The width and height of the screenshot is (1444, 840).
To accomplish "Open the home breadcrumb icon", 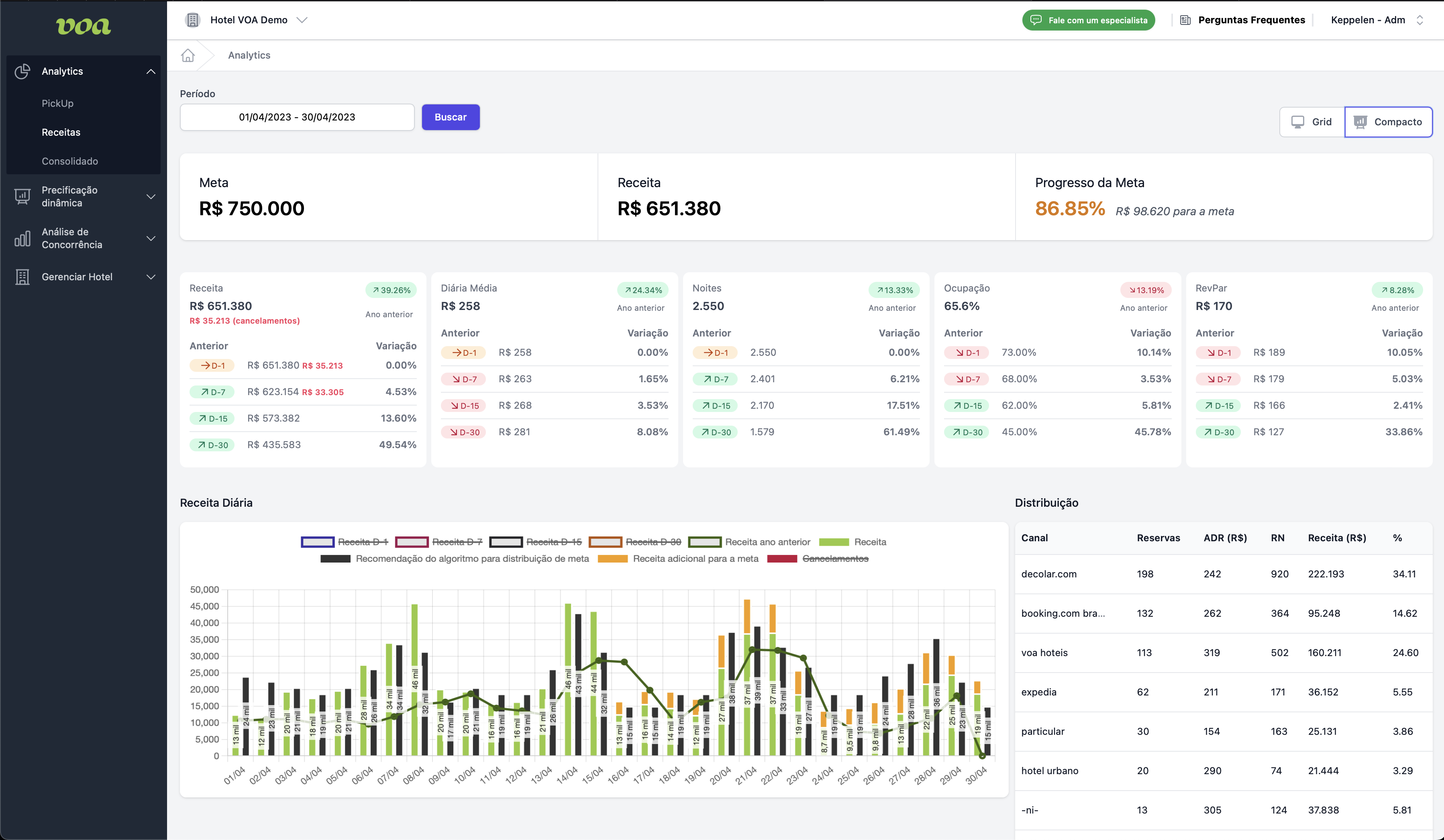I will point(188,55).
